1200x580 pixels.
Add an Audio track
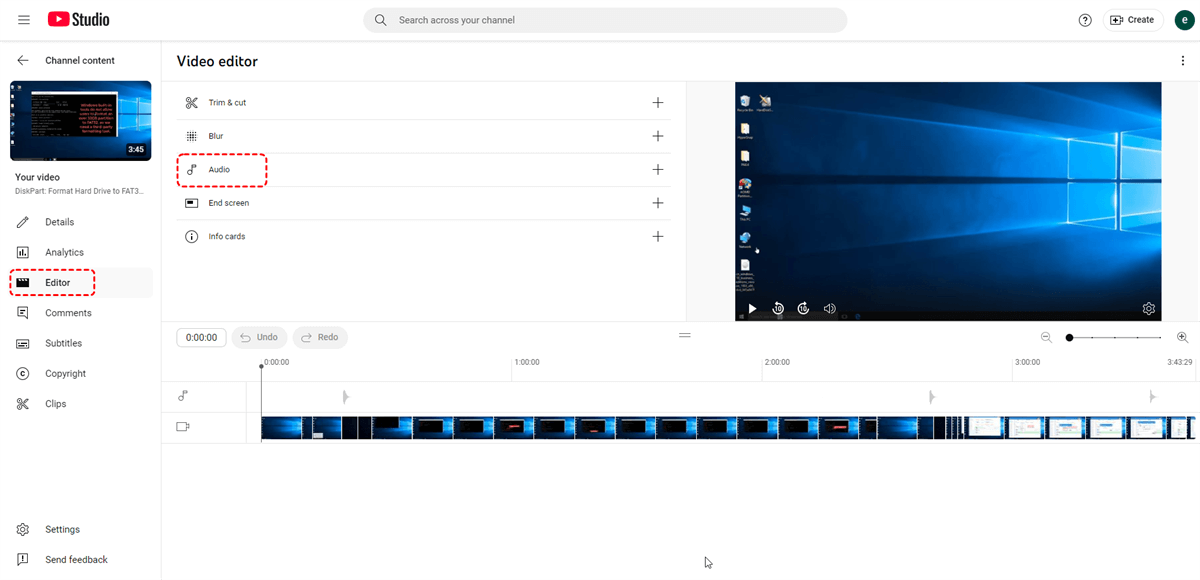[x=657, y=170]
